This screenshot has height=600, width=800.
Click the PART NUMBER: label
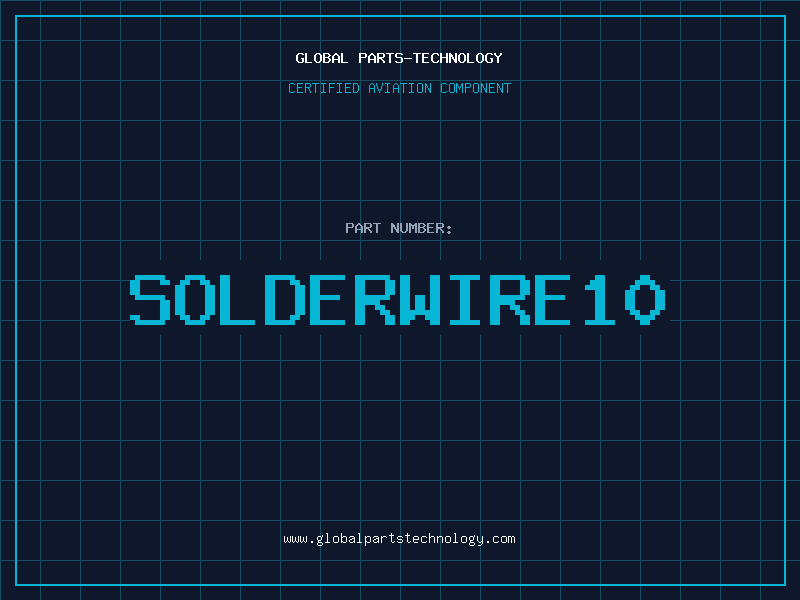399,228
